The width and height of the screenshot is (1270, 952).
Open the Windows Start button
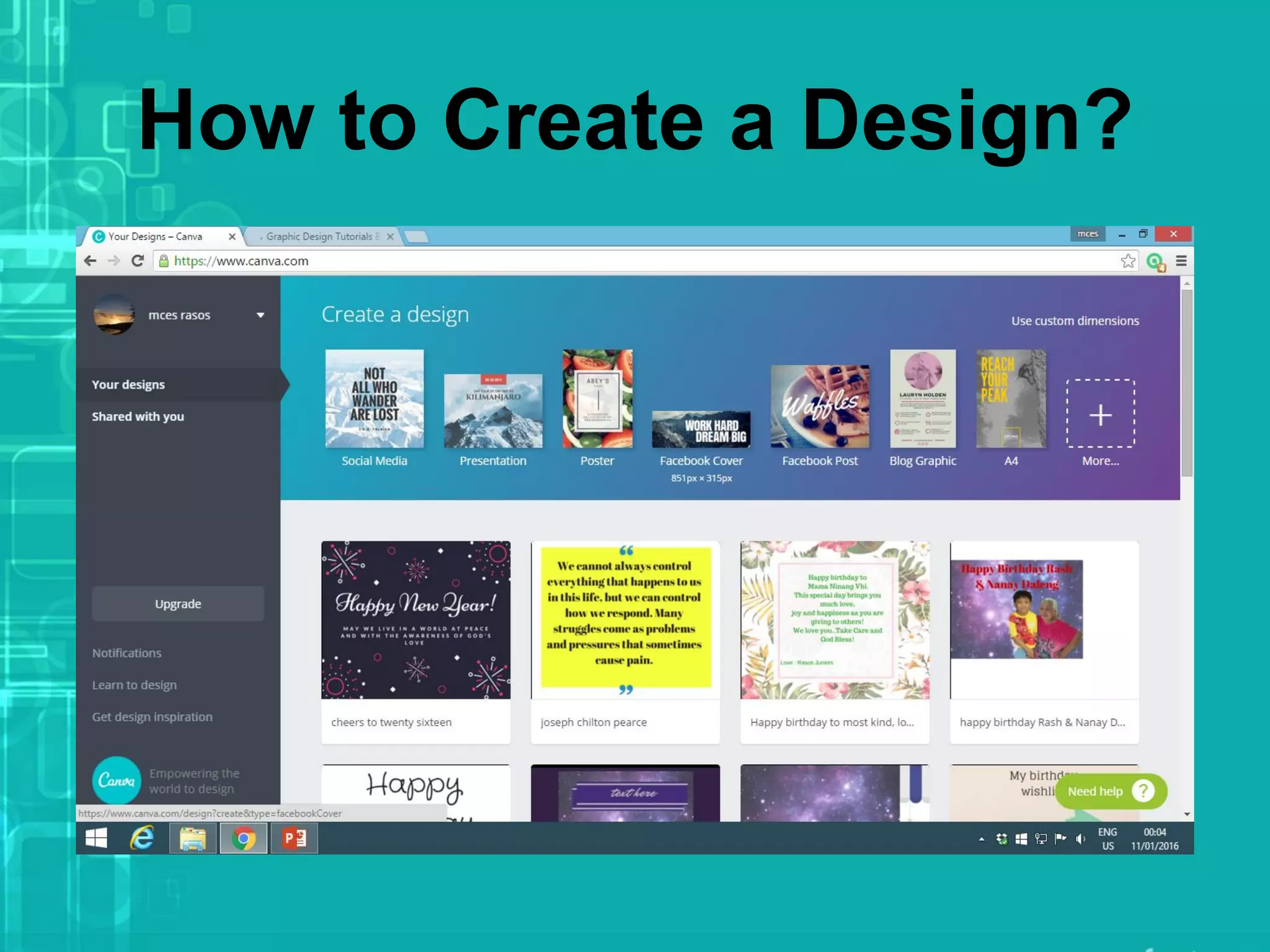click(x=96, y=839)
